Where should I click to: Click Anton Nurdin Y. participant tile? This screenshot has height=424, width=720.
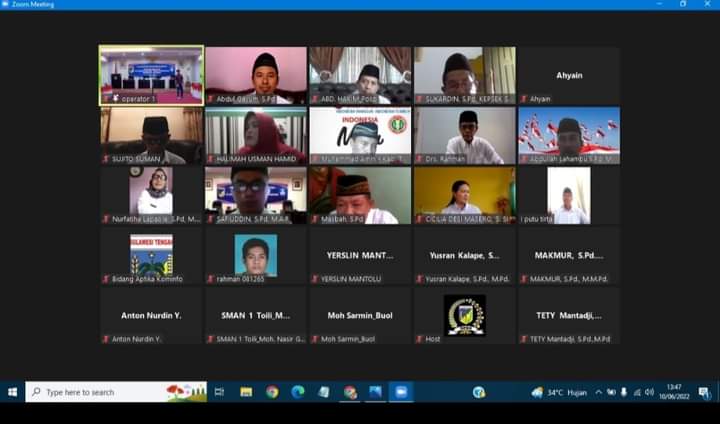151,316
